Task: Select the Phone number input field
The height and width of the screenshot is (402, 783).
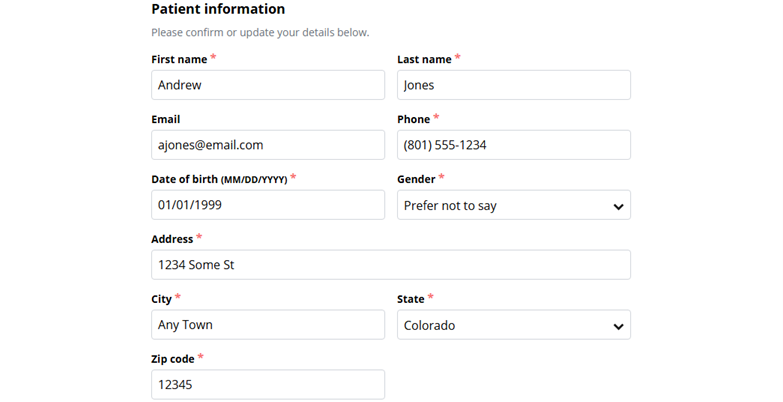Action: pyautogui.click(x=513, y=145)
